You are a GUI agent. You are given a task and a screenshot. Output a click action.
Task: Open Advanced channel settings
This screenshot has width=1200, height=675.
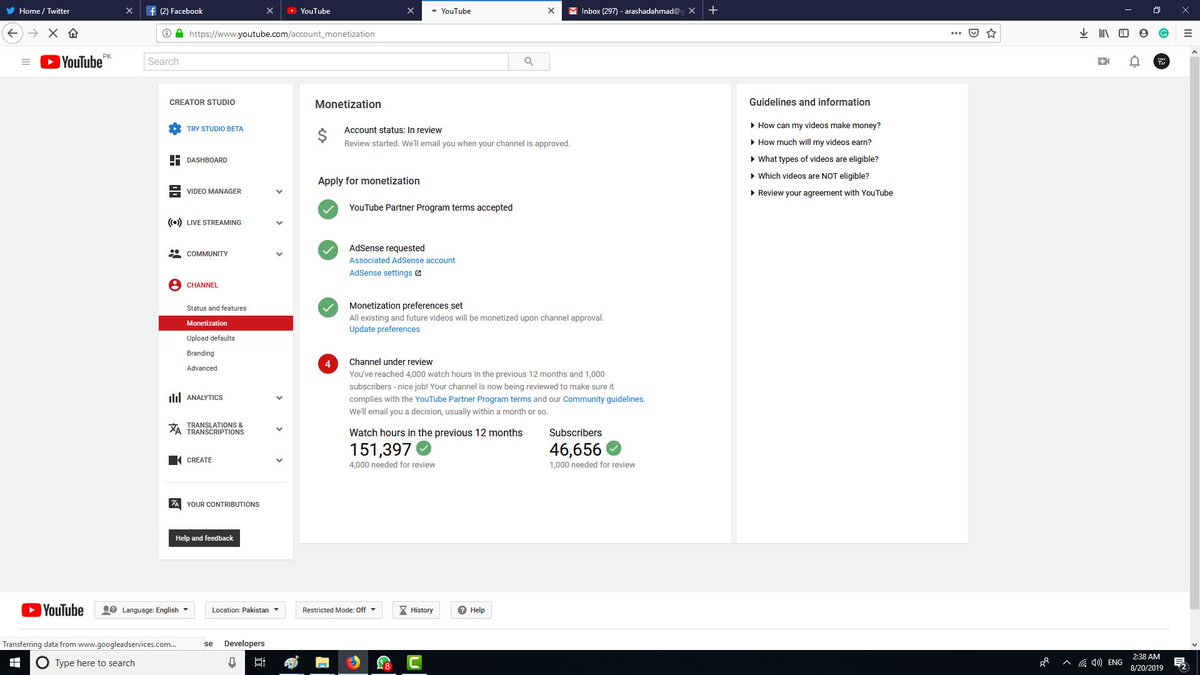(202, 368)
